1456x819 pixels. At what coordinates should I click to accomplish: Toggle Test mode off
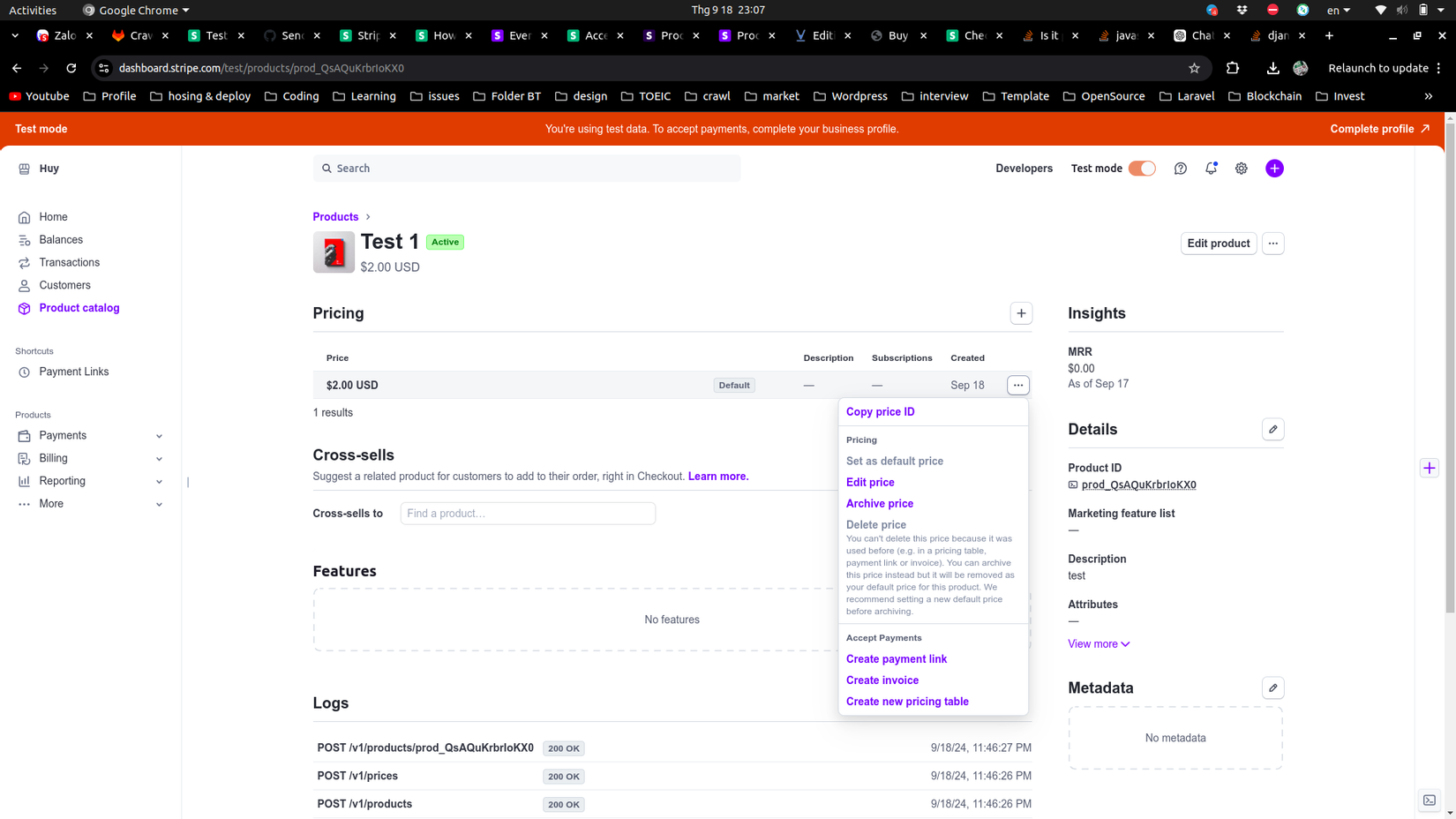[x=1141, y=167]
